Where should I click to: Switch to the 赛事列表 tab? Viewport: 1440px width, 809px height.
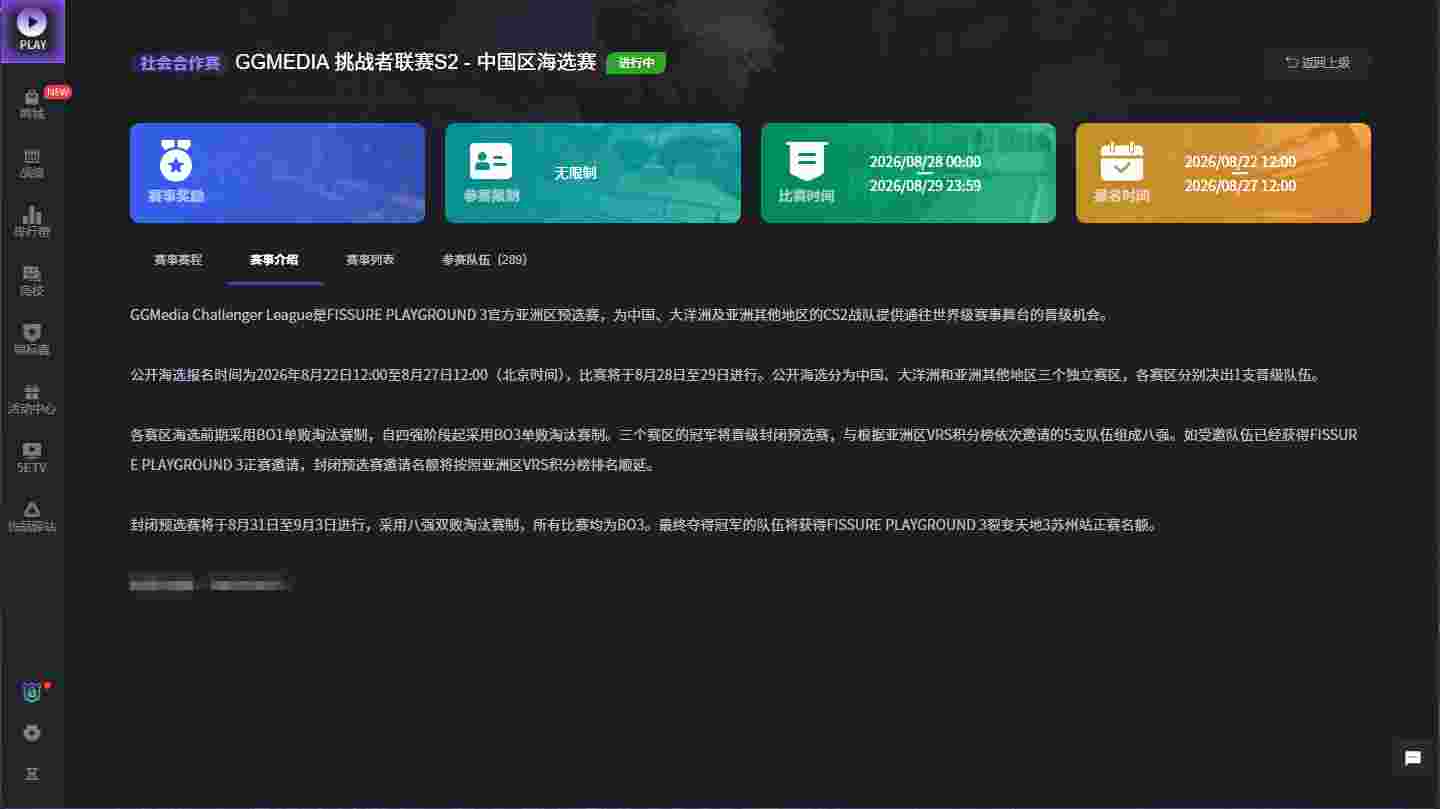click(370, 260)
